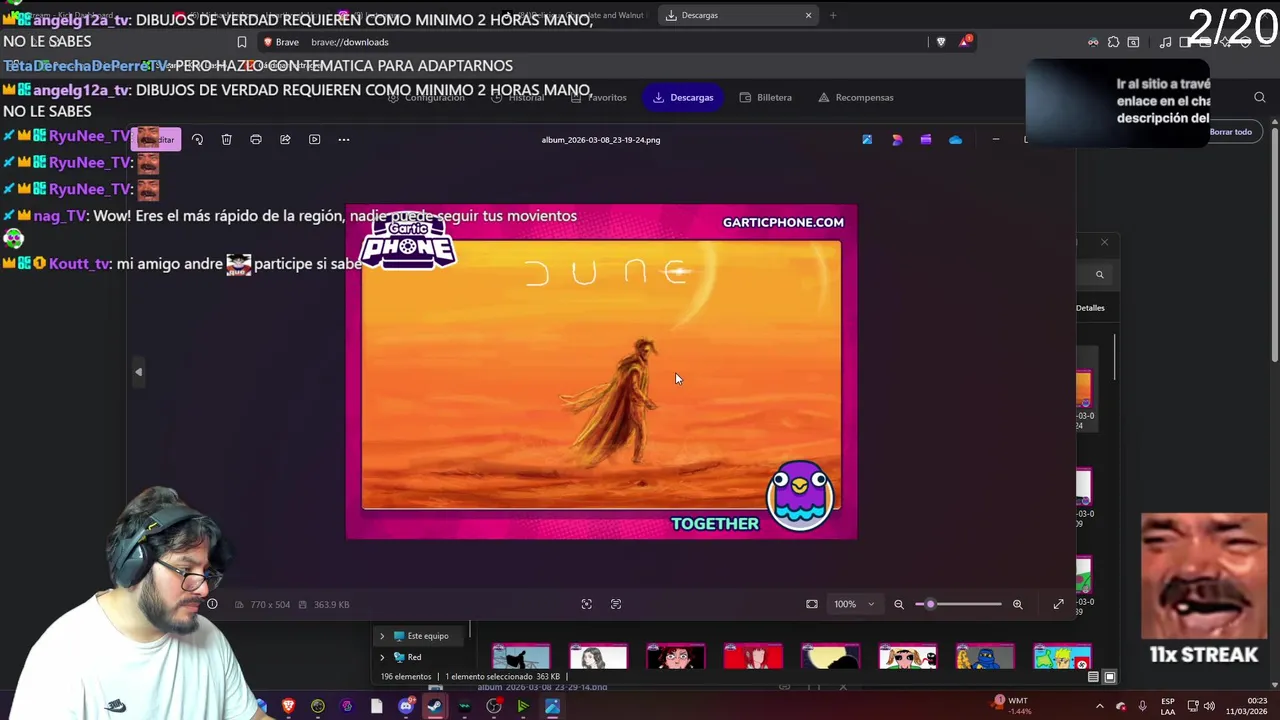Image resolution: width=1280 pixels, height=720 pixels.
Task: Zoom in with plus magnifier
Action: [1018, 604]
